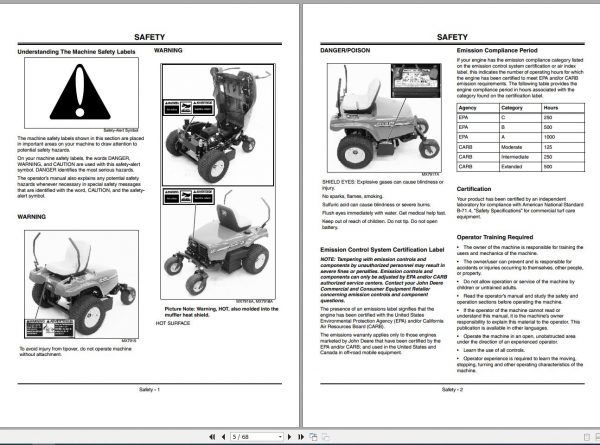Click the mower tipover warning photo
600x445 pixels.
pyautogui.click(x=81, y=284)
